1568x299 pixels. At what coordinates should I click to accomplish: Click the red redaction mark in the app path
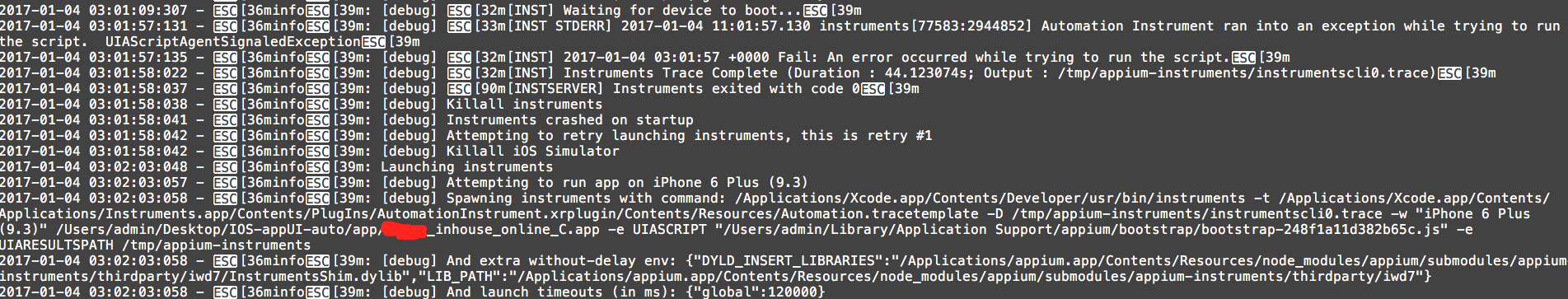[x=403, y=230]
